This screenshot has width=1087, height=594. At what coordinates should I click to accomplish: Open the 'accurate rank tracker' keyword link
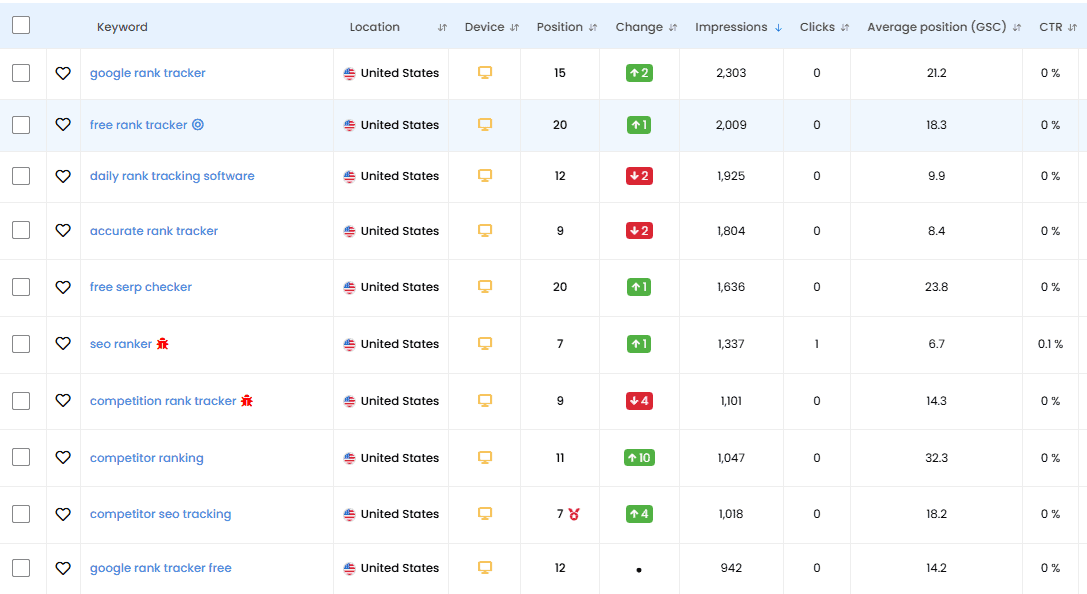(154, 231)
